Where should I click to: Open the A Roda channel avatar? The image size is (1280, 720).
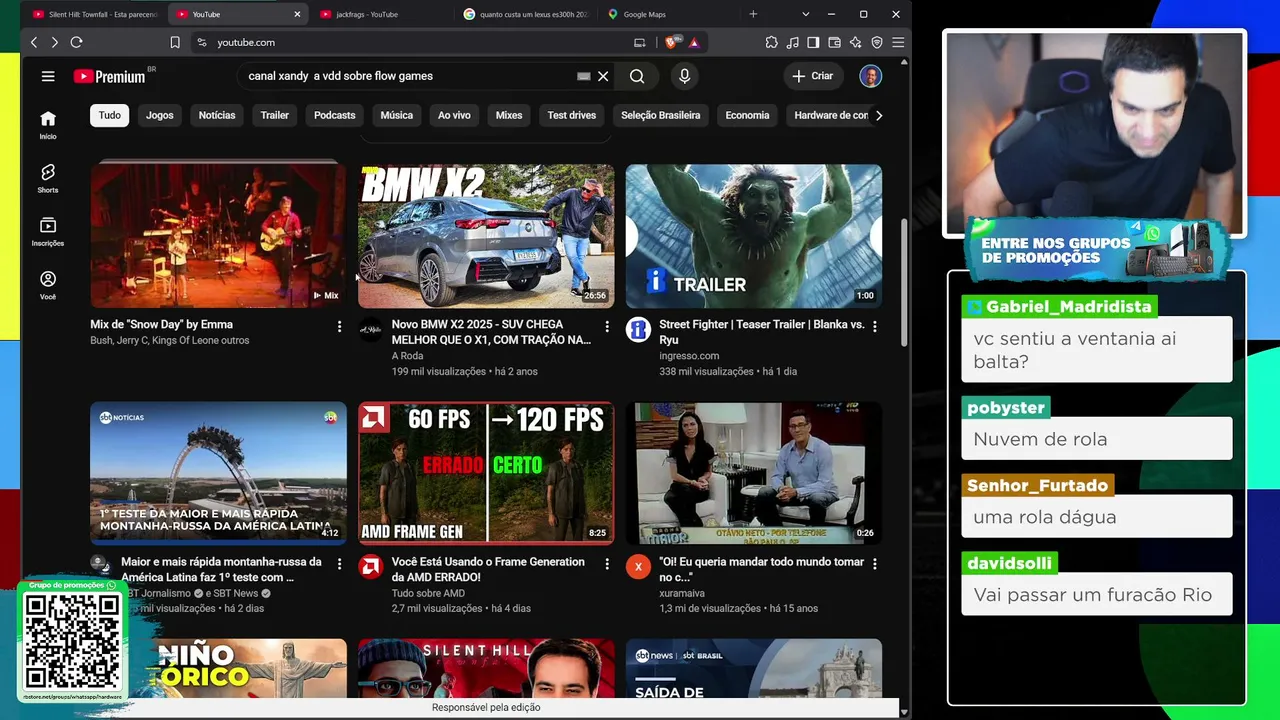click(x=370, y=330)
